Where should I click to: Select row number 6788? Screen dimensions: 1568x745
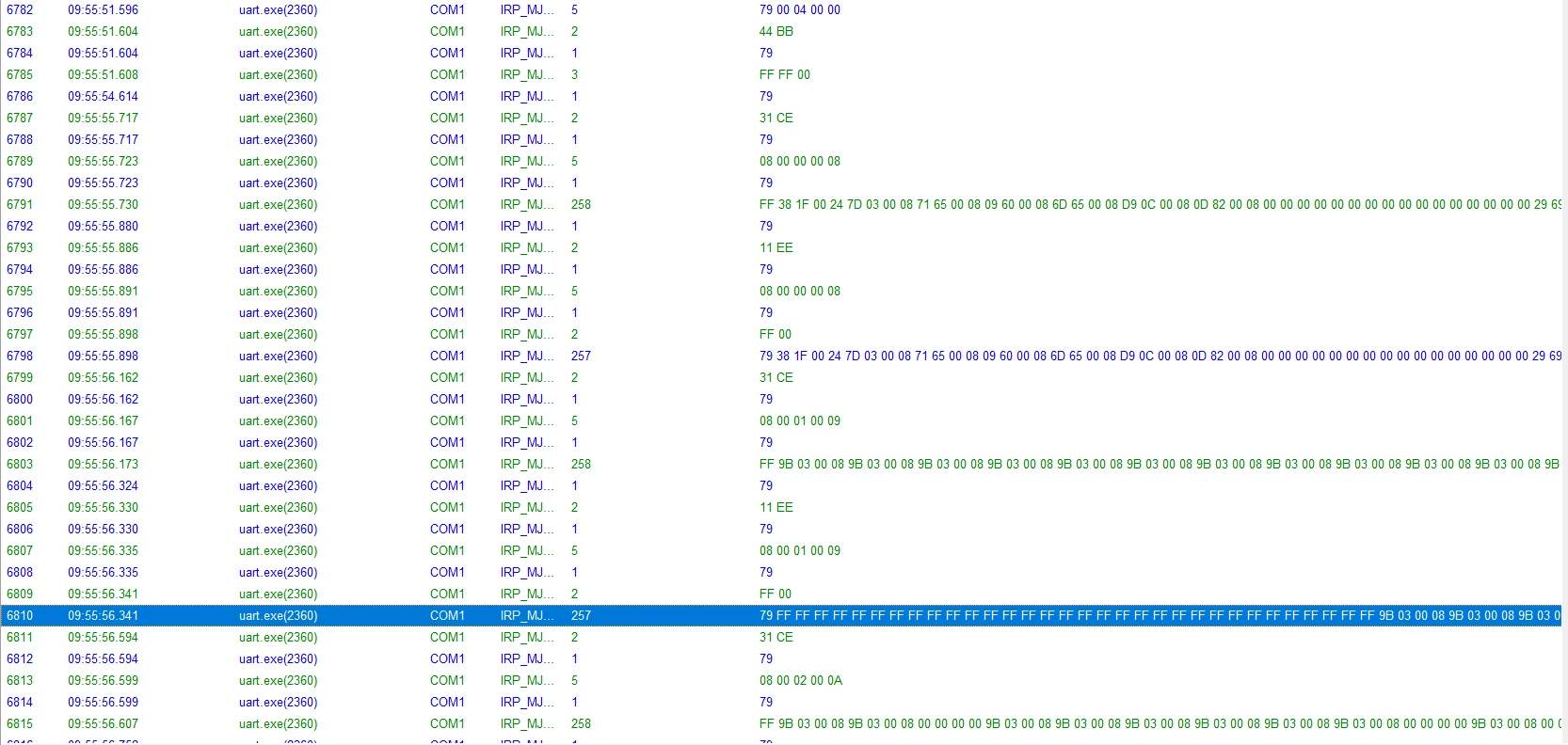(x=20, y=140)
